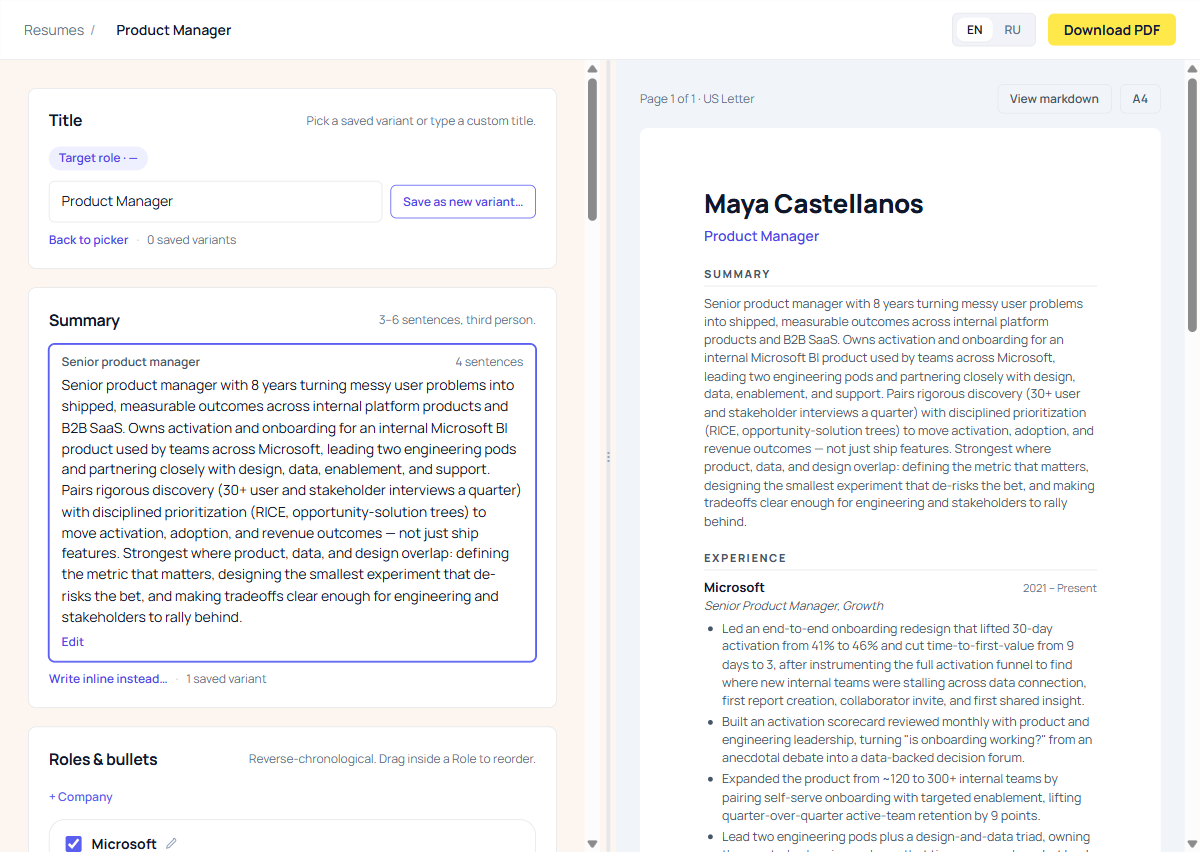Select the Target role chip
The image size is (1200, 852).
[x=98, y=158]
